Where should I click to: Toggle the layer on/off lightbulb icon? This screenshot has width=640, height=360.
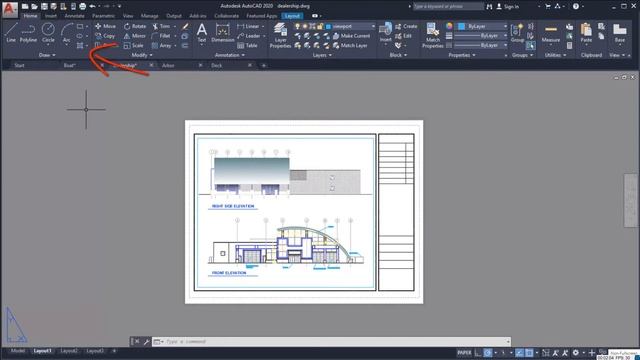[298, 26]
